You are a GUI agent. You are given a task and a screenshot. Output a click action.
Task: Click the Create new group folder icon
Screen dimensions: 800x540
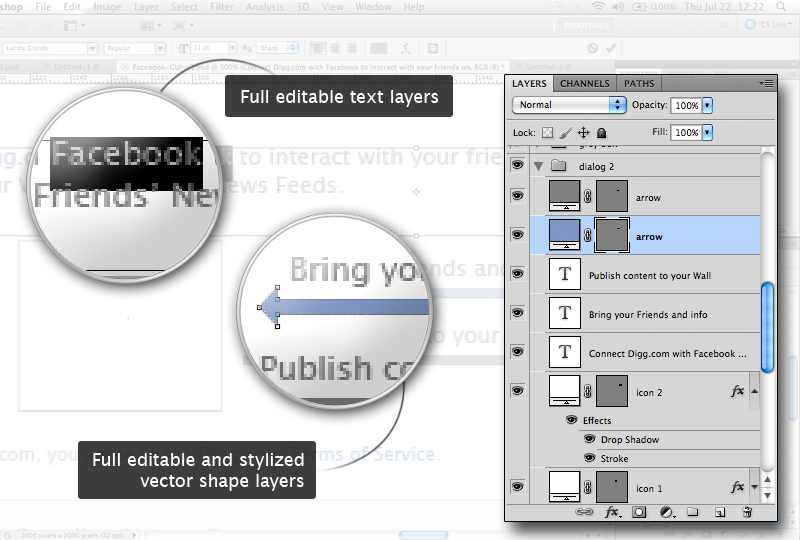(x=692, y=511)
